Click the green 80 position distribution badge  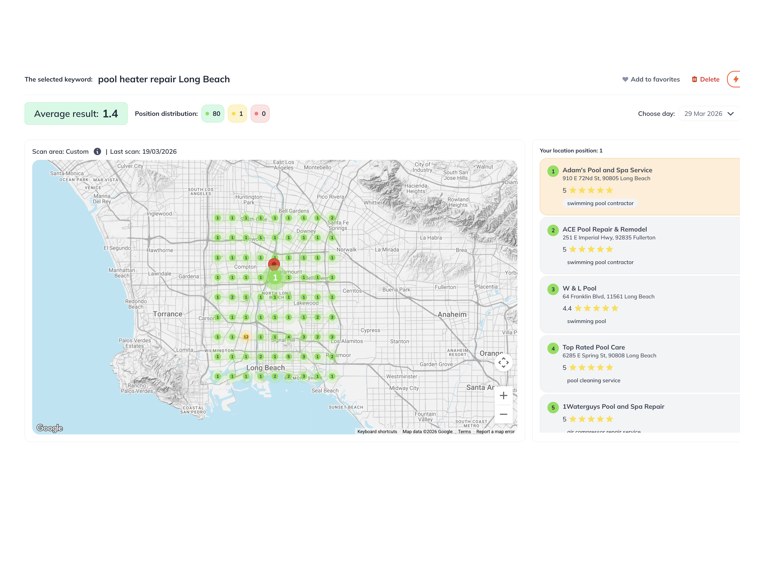(213, 114)
